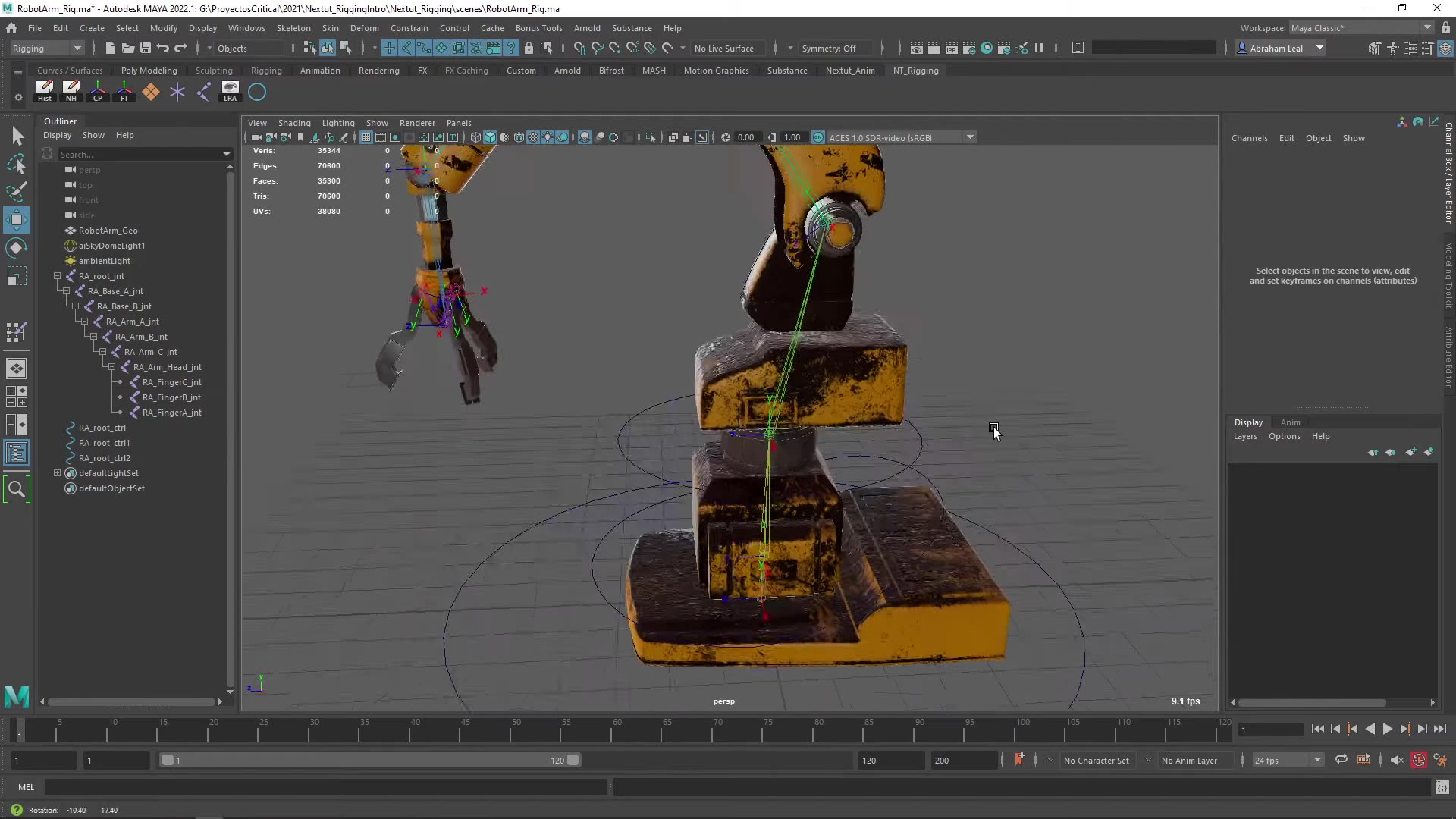Click the LRA shelf button
The width and height of the screenshot is (1456, 819).
pyautogui.click(x=230, y=92)
